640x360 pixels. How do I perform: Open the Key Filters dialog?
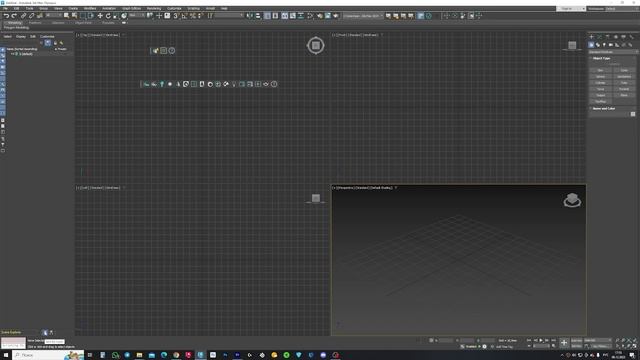[600, 346]
